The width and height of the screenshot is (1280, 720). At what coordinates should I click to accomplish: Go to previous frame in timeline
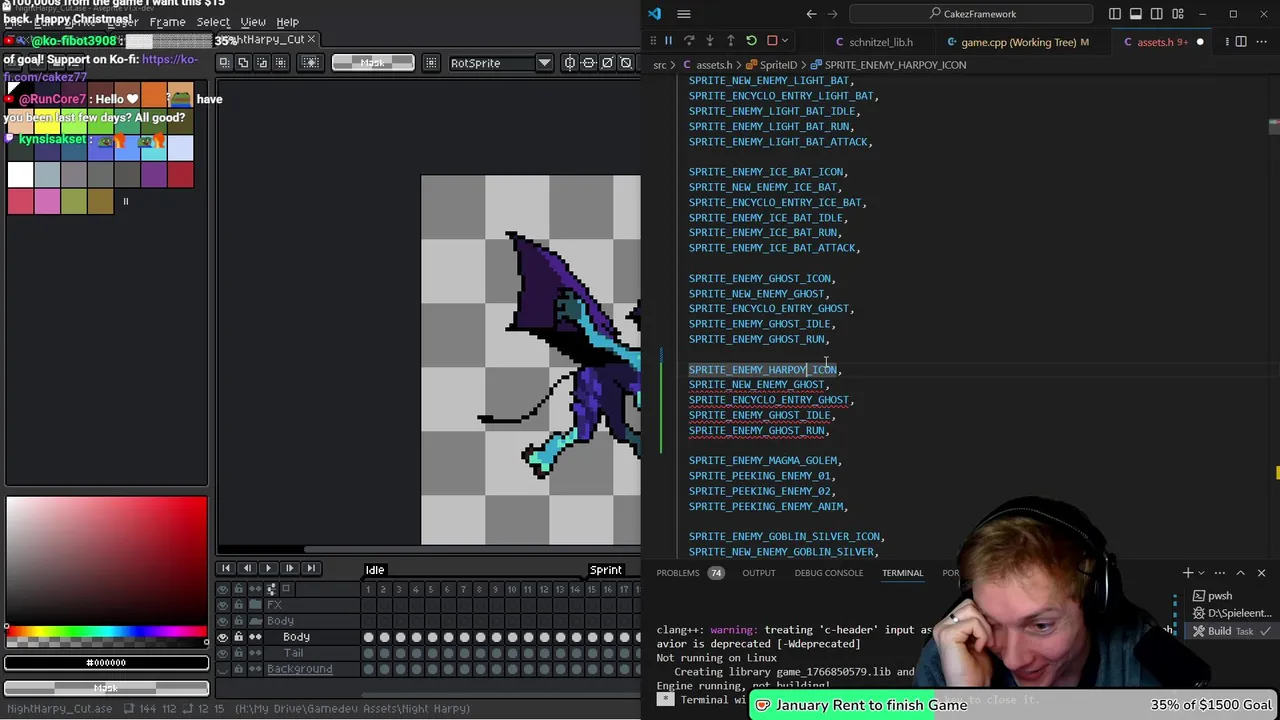247,569
